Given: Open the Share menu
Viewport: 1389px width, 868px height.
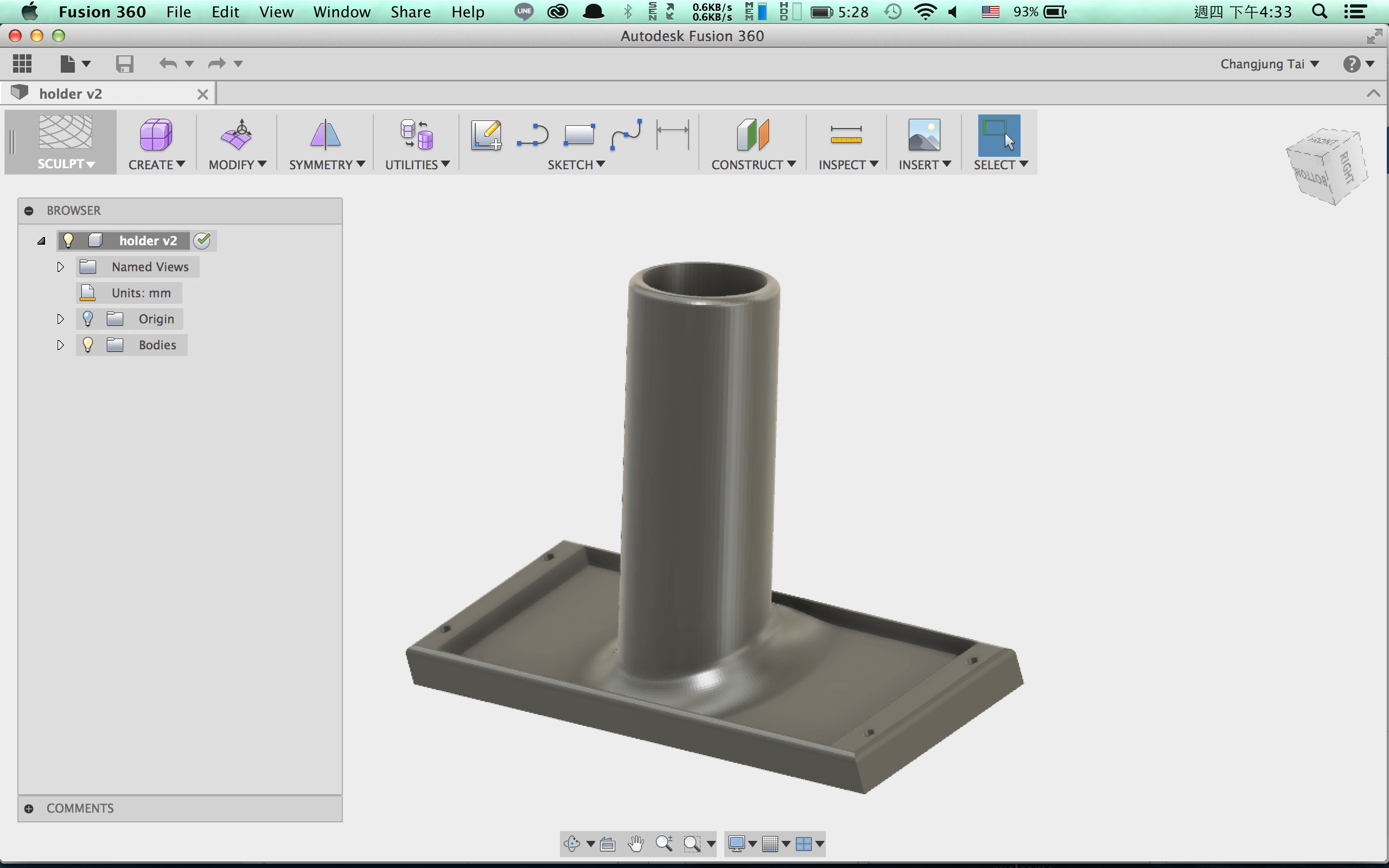Looking at the screenshot, I should click(410, 11).
